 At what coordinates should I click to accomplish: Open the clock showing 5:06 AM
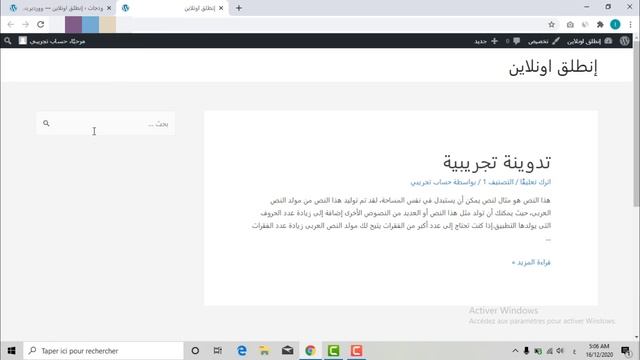[x=599, y=351]
